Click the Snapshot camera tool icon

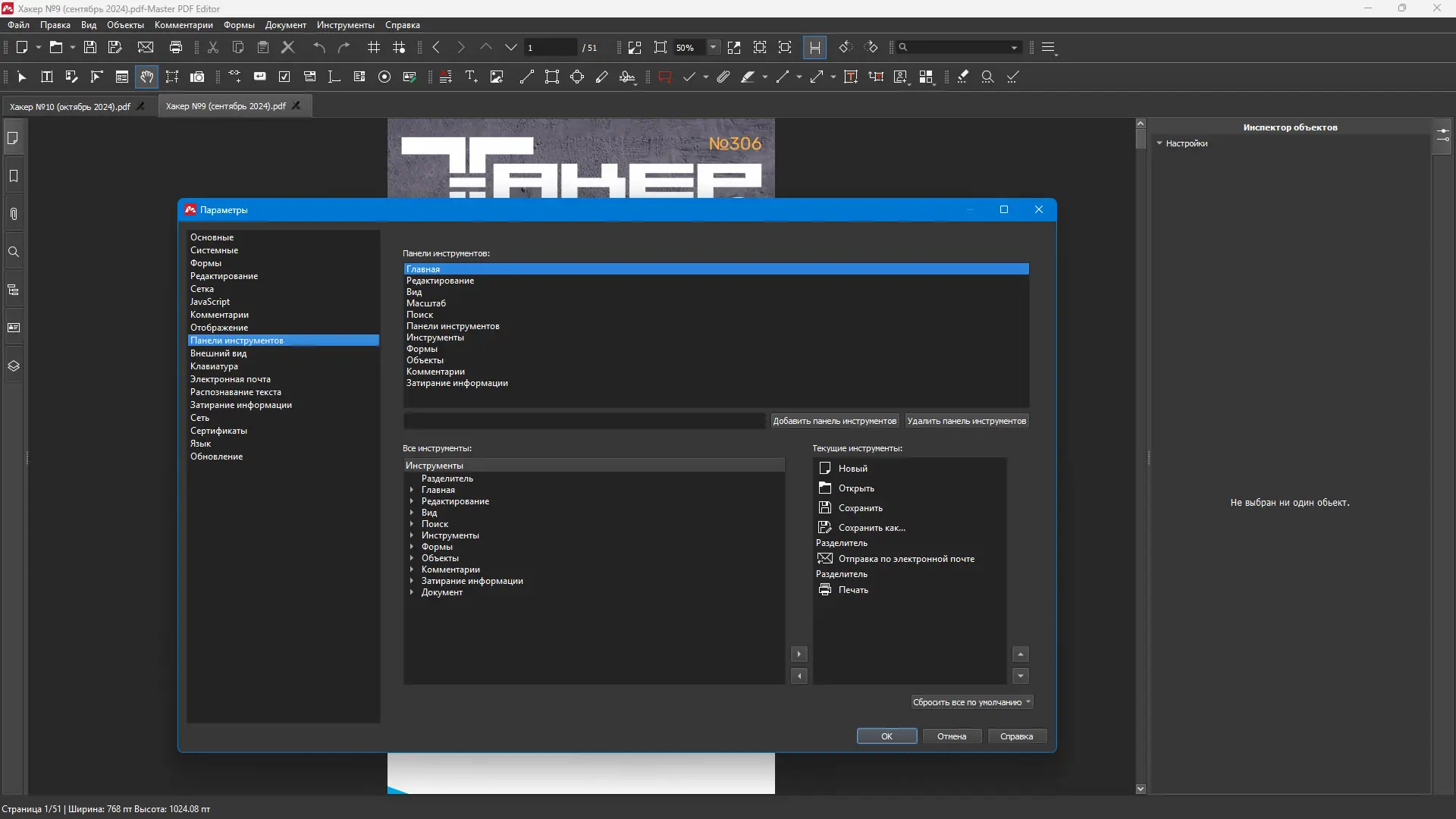pyautogui.click(x=197, y=77)
